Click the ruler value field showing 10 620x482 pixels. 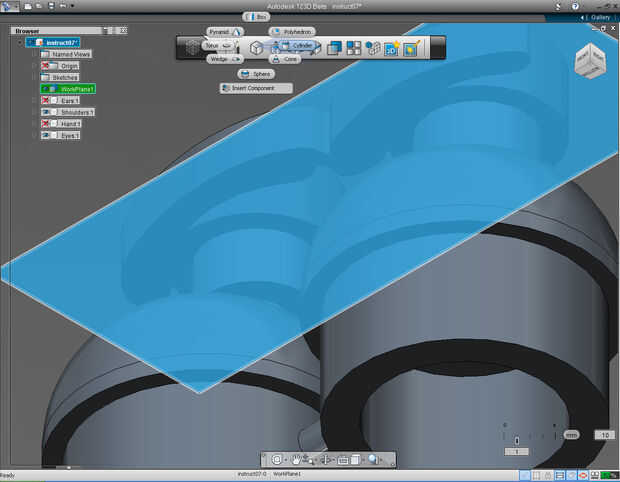[x=605, y=435]
